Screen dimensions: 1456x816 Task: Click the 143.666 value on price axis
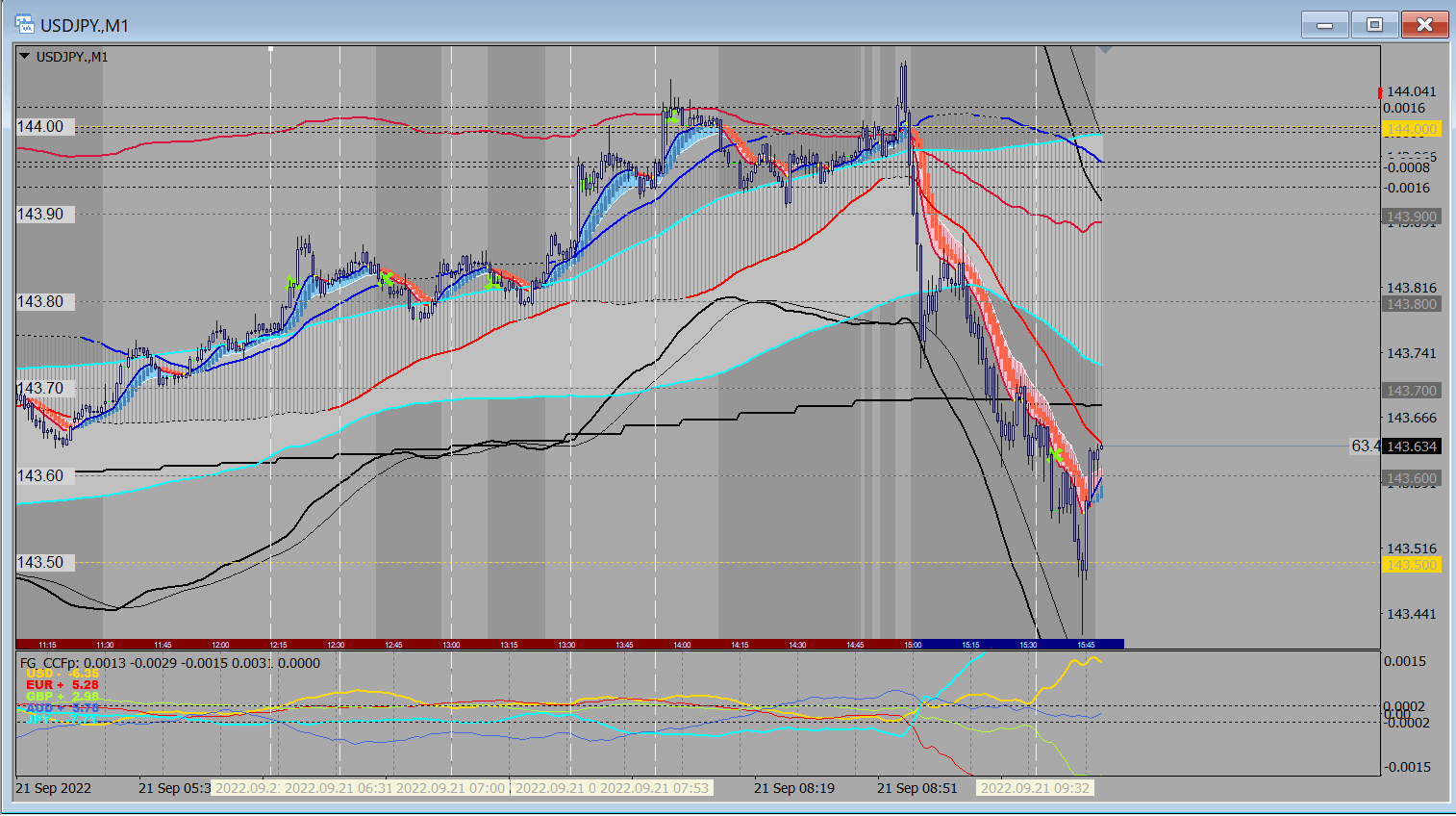(x=1411, y=418)
